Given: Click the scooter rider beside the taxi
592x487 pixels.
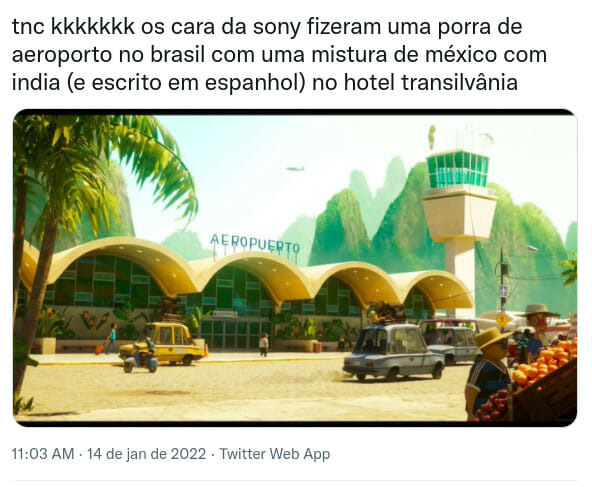Looking at the screenshot, I should click(140, 353).
